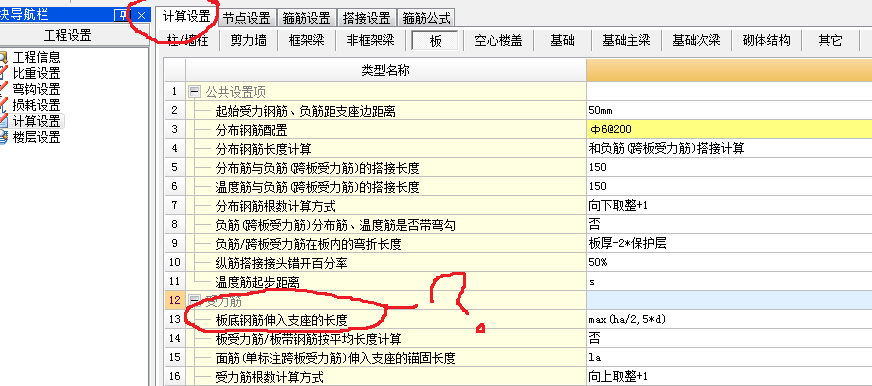This screenshot has height=386, width=872.
Task: Select the row 板受力筋/板带钢筋按平均长度计算
Action: pos(386,339)
